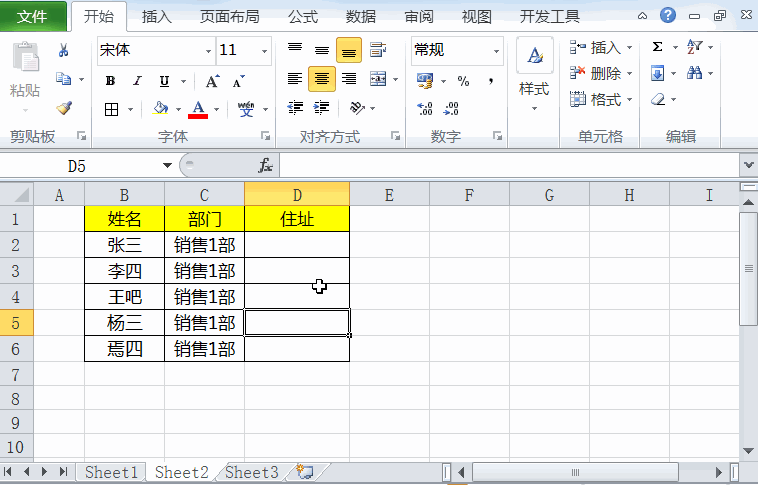Open number format dropdown 常规
This screenshot has height=485, width=758.
(496, 51)
